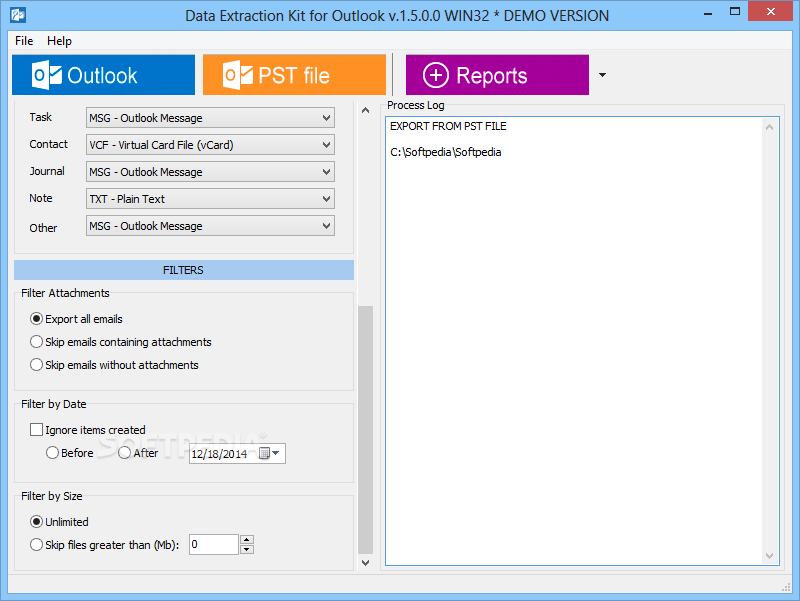
Task: Select Skip emails without attachments
Action: tap(114, 365)
